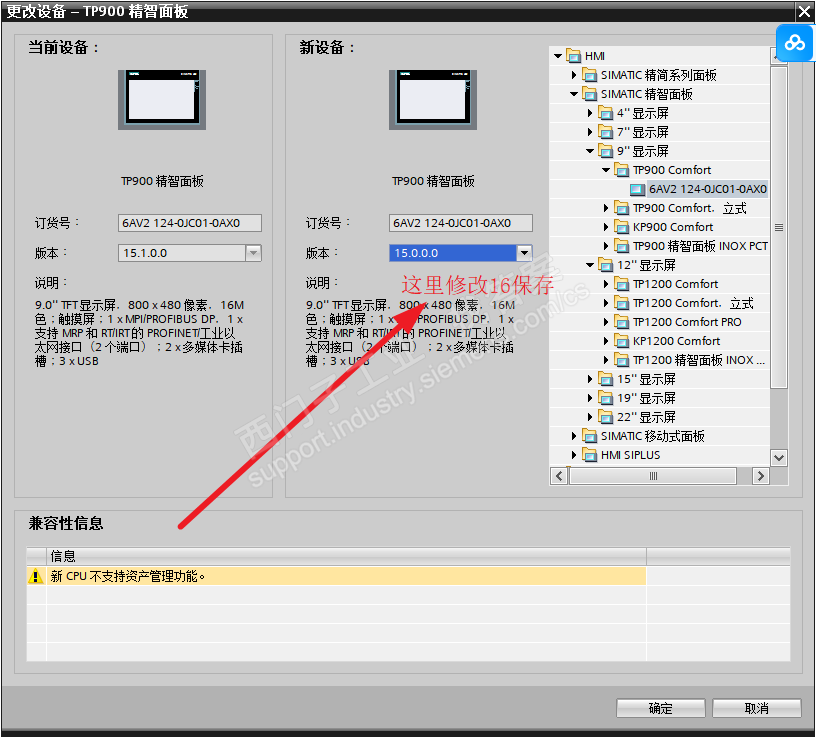Select the 6AV2 124-0JC01-0AX0 tree entry
Screen dimensions: 816x738
point(708,189)
